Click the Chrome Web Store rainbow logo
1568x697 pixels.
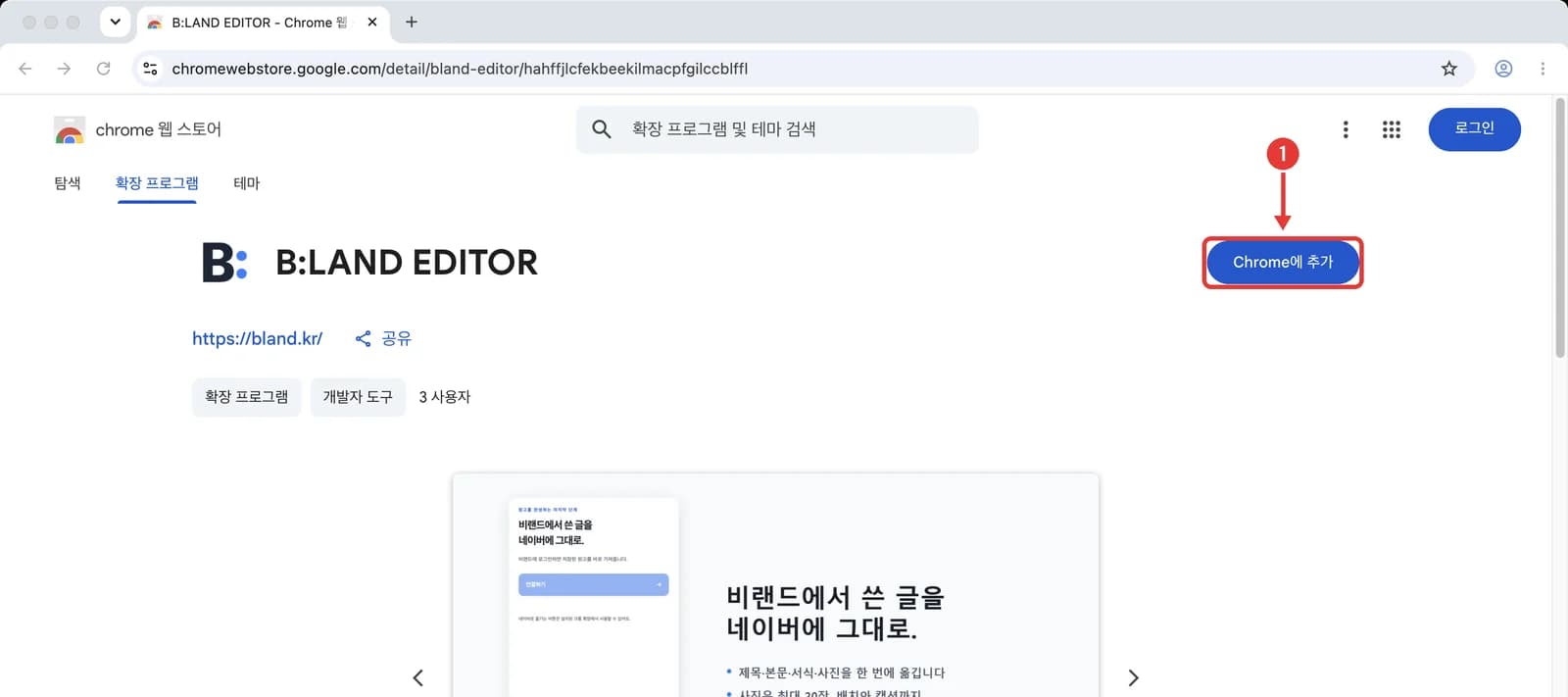coord(69,130)
